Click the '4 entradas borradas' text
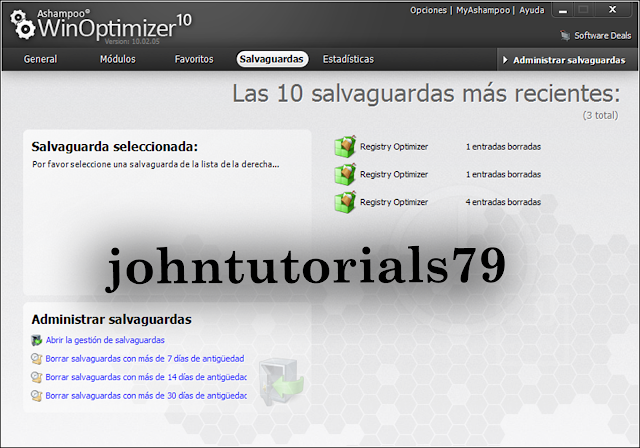 click(x=503, y=202)
